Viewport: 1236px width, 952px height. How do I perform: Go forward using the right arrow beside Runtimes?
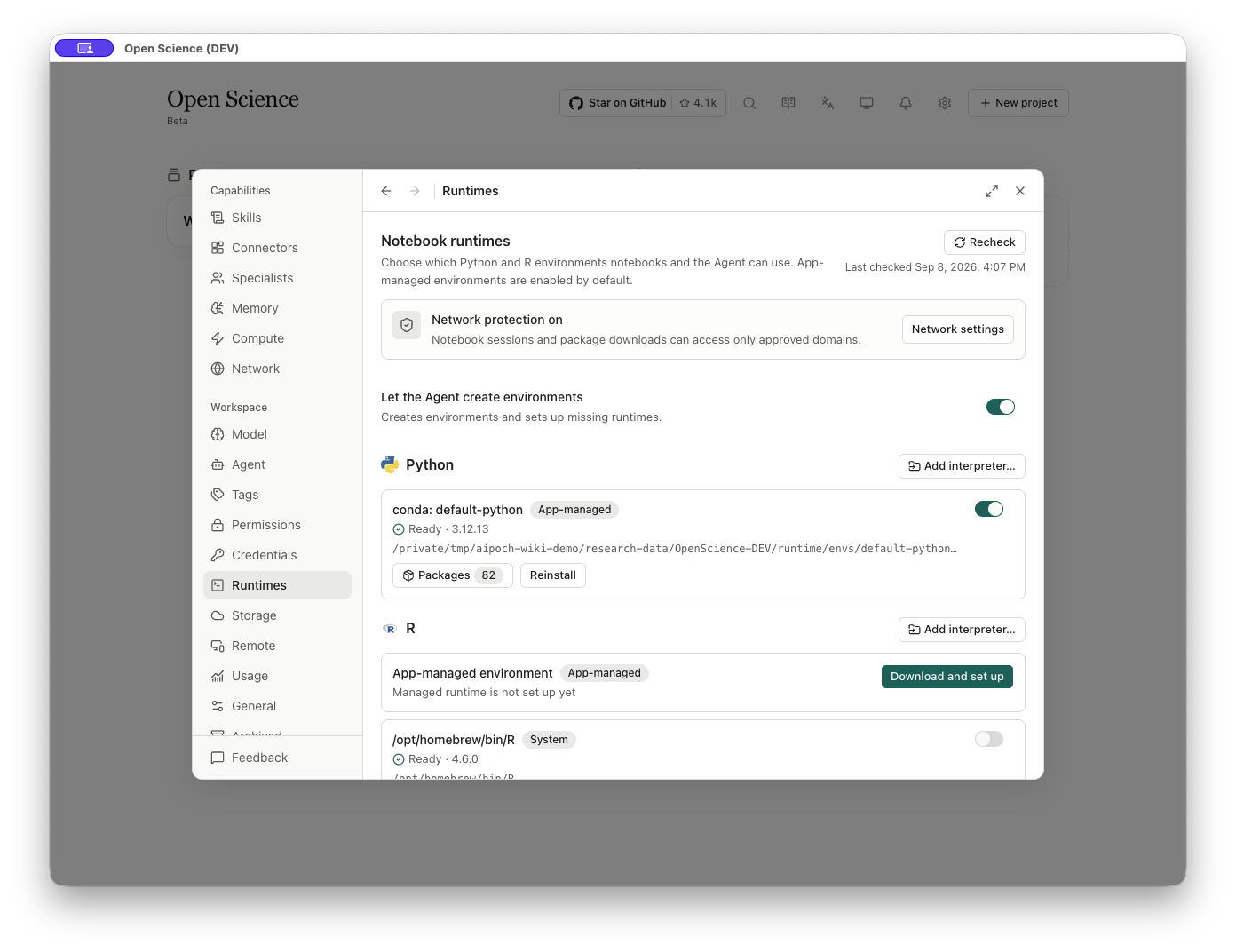[x=415, y=191]
